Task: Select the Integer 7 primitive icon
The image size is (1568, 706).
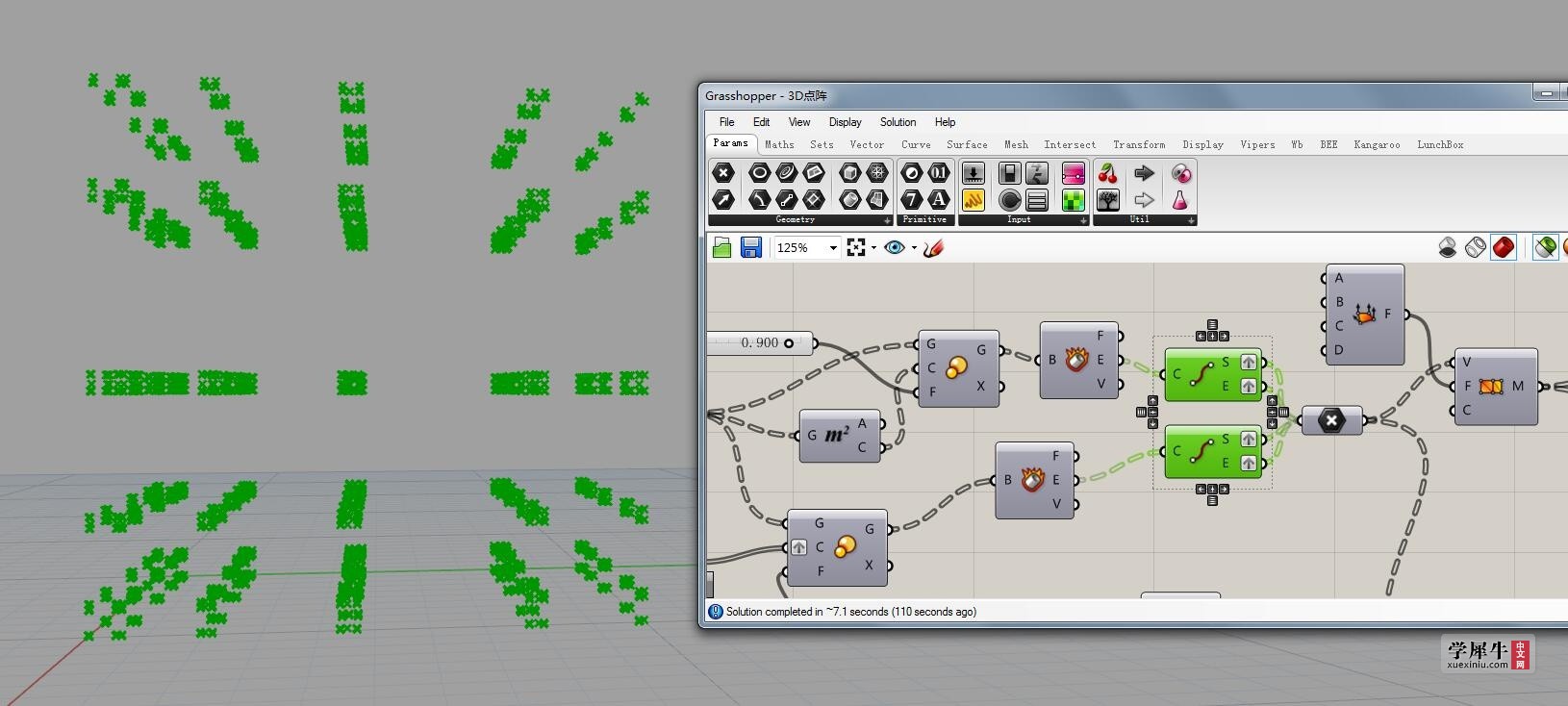Action: (912, 200)
